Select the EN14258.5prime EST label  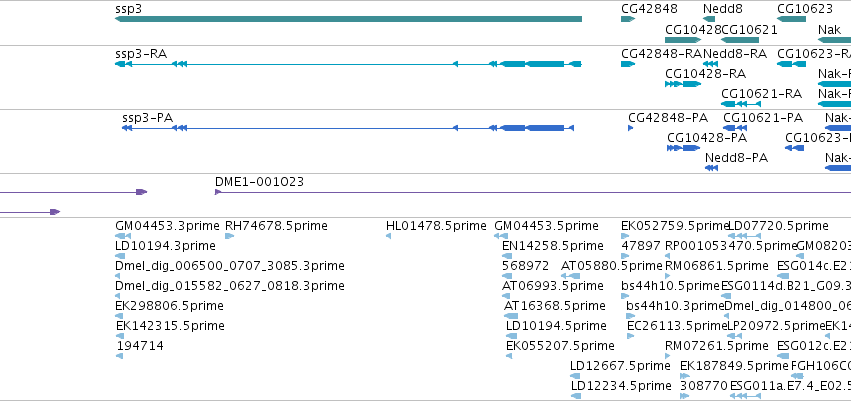point(552,246)
